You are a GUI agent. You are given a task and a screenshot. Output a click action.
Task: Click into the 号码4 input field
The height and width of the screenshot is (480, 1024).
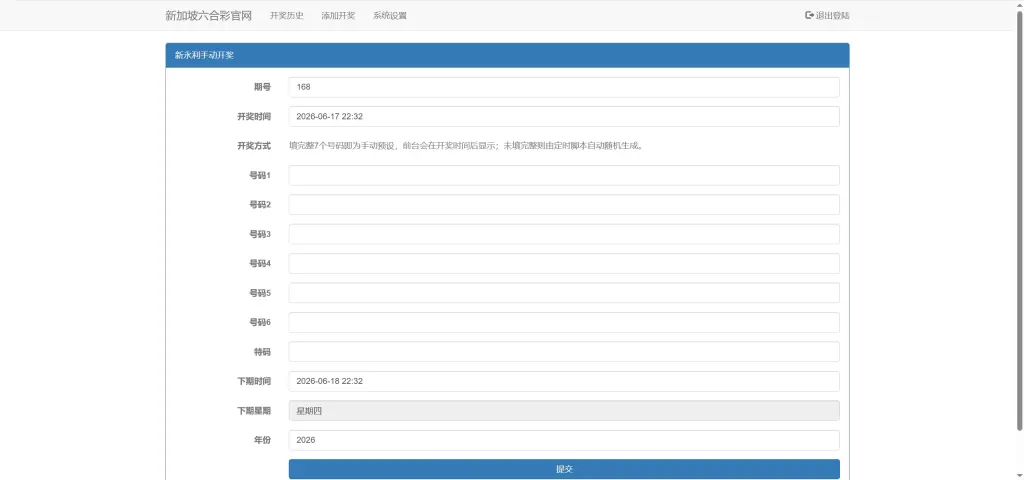pyautogui.click(x=564, y=264)
